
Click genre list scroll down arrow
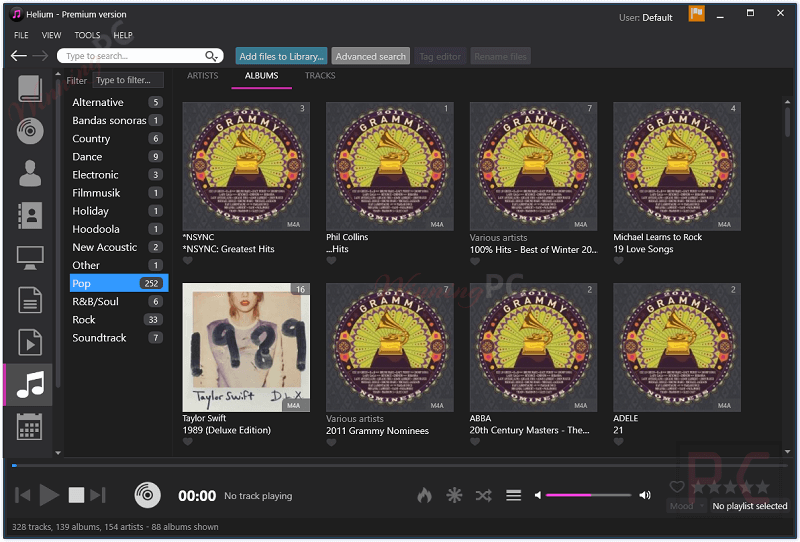point(58,453)
